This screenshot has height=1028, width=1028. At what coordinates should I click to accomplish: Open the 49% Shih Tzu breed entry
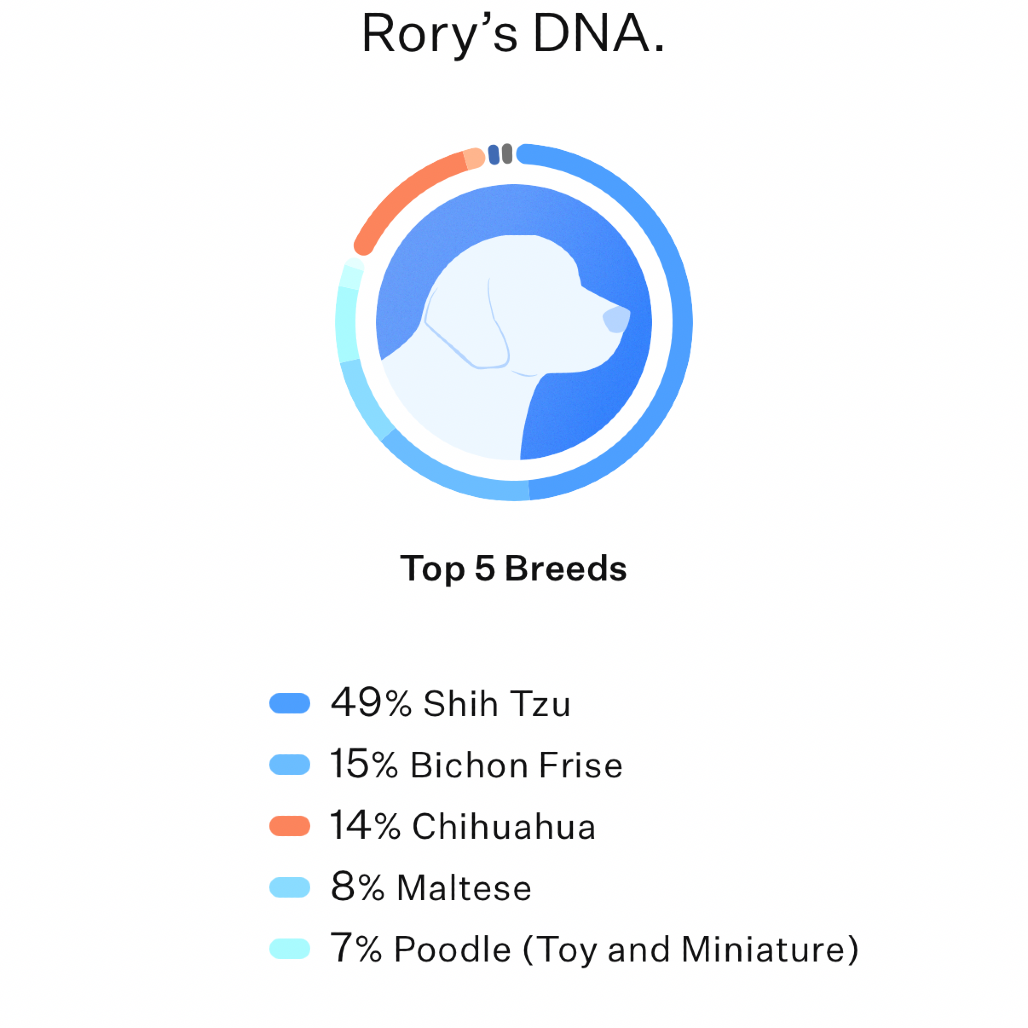pos(450,703)
